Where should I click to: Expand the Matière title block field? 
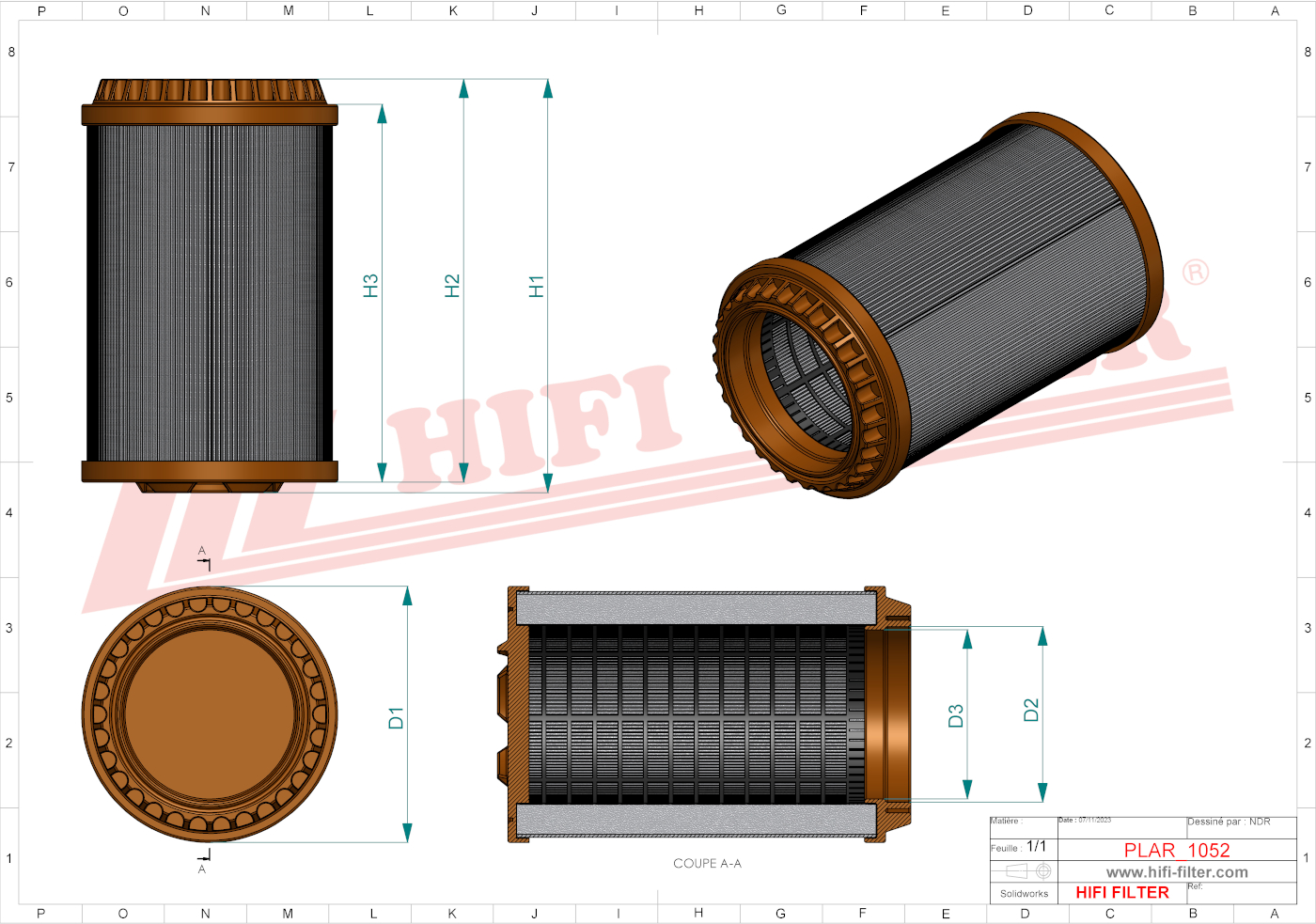pos(1009,820)
